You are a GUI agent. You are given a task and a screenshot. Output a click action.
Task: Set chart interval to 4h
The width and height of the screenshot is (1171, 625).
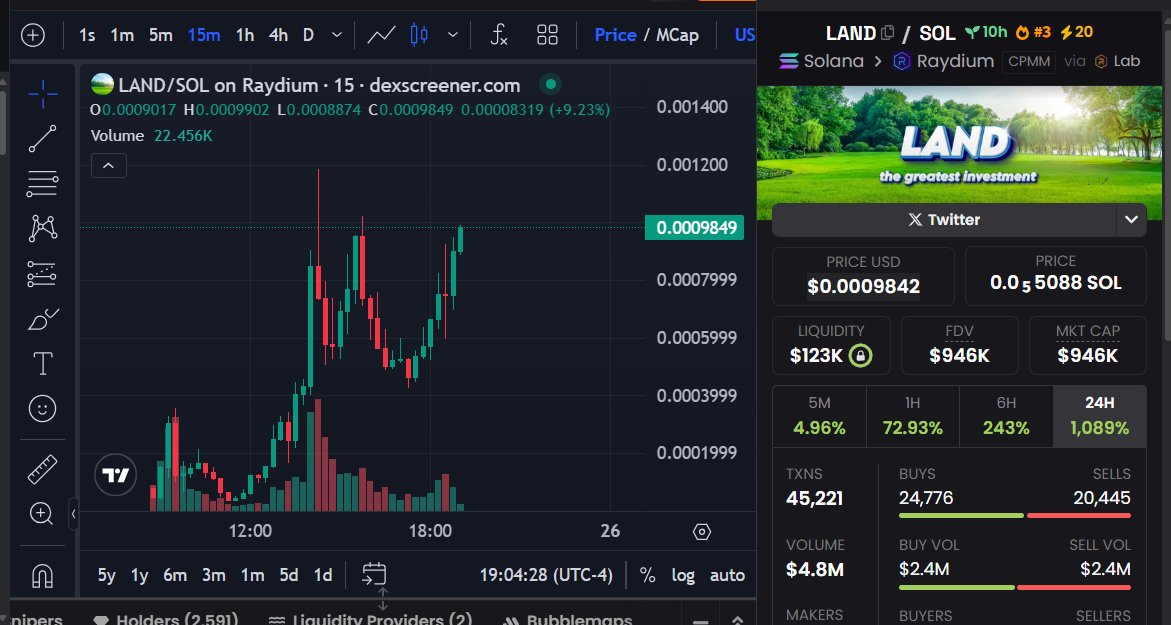(279, 35)
